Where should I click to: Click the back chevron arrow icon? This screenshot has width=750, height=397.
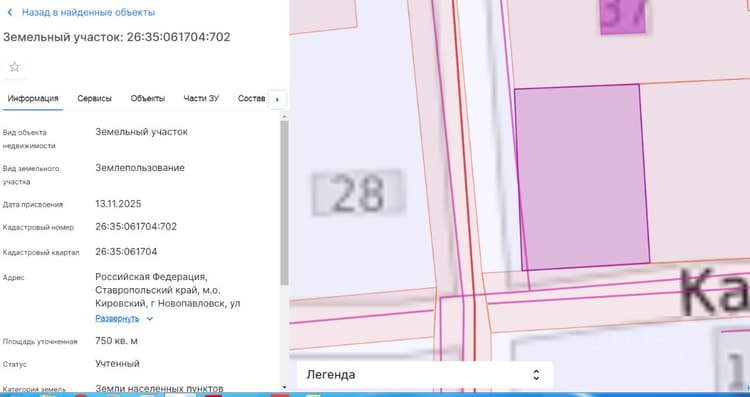10,12
